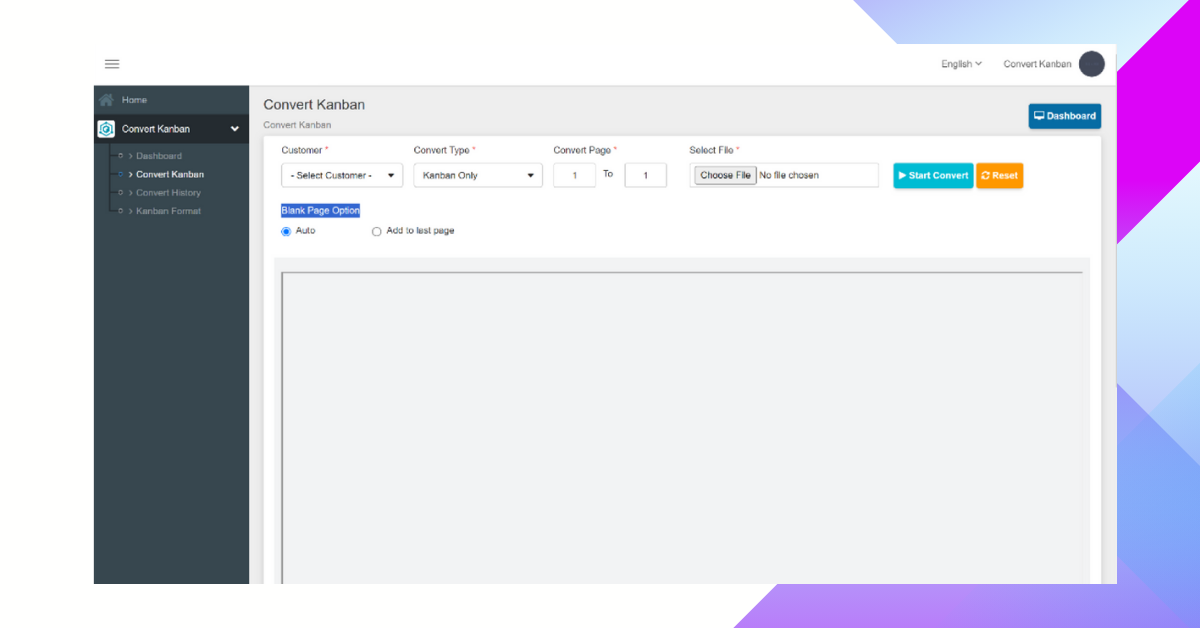Click the Convert Page end number field
1200x628 pixels.
click(645, 176)
